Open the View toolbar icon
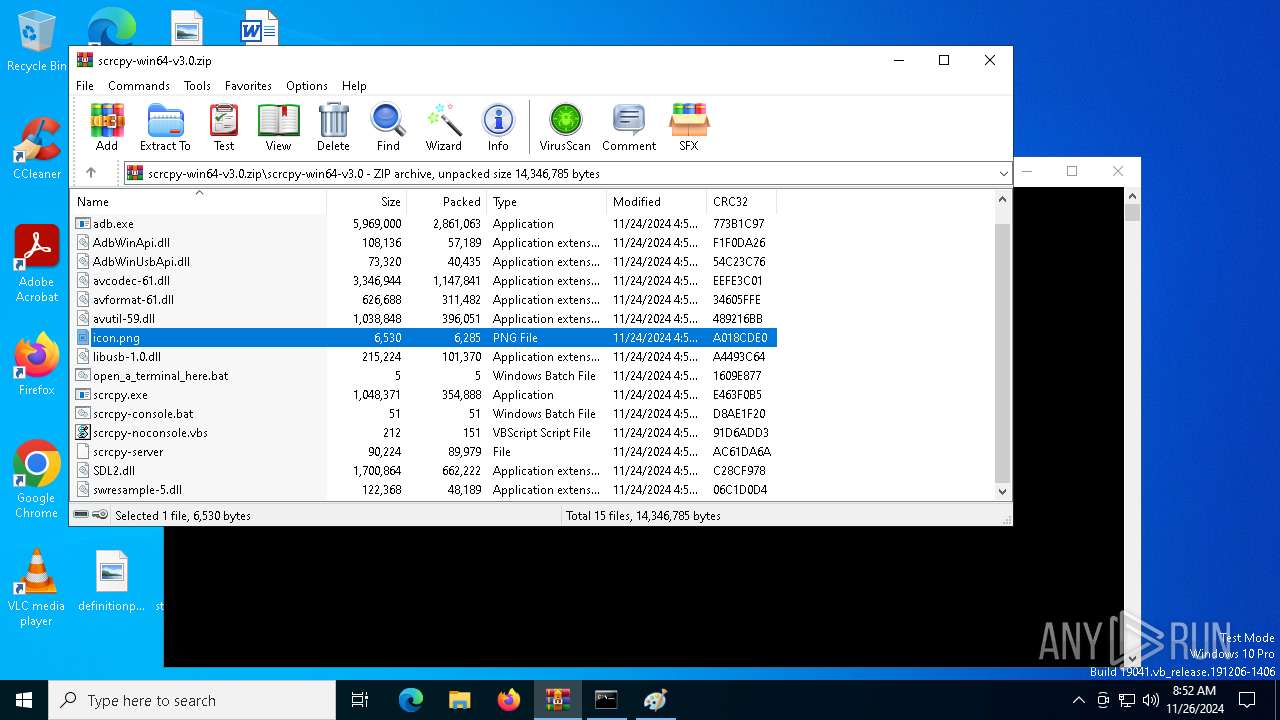This screenshot has width=1280, height=720. 278,127
